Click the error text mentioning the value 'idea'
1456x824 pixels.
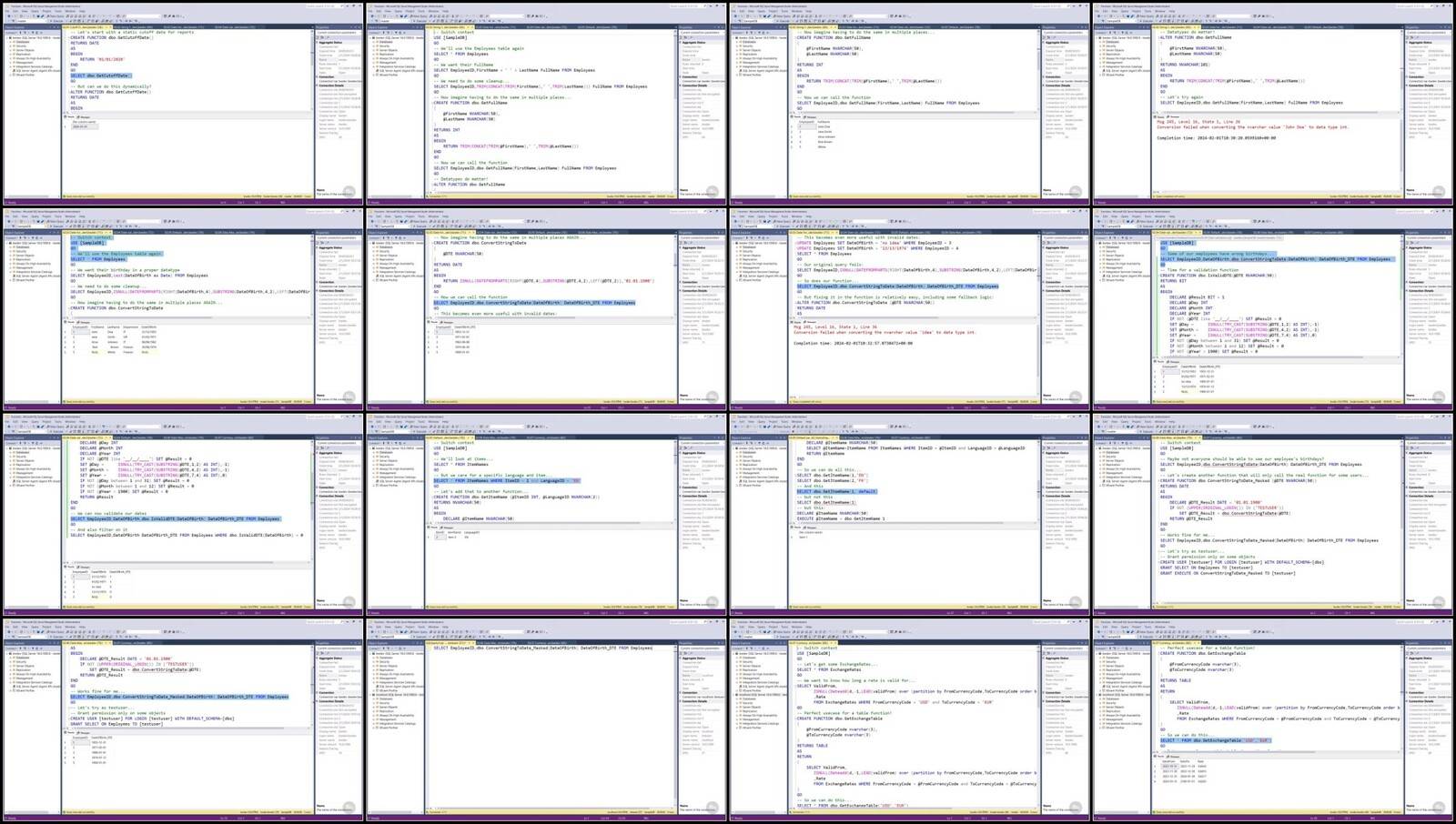click(x=884, y=332)
